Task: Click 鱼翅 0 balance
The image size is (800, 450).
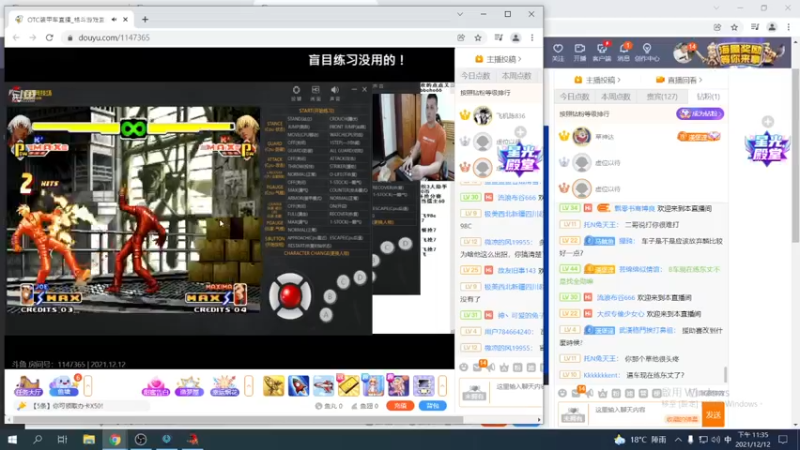Action: point(365,406)
